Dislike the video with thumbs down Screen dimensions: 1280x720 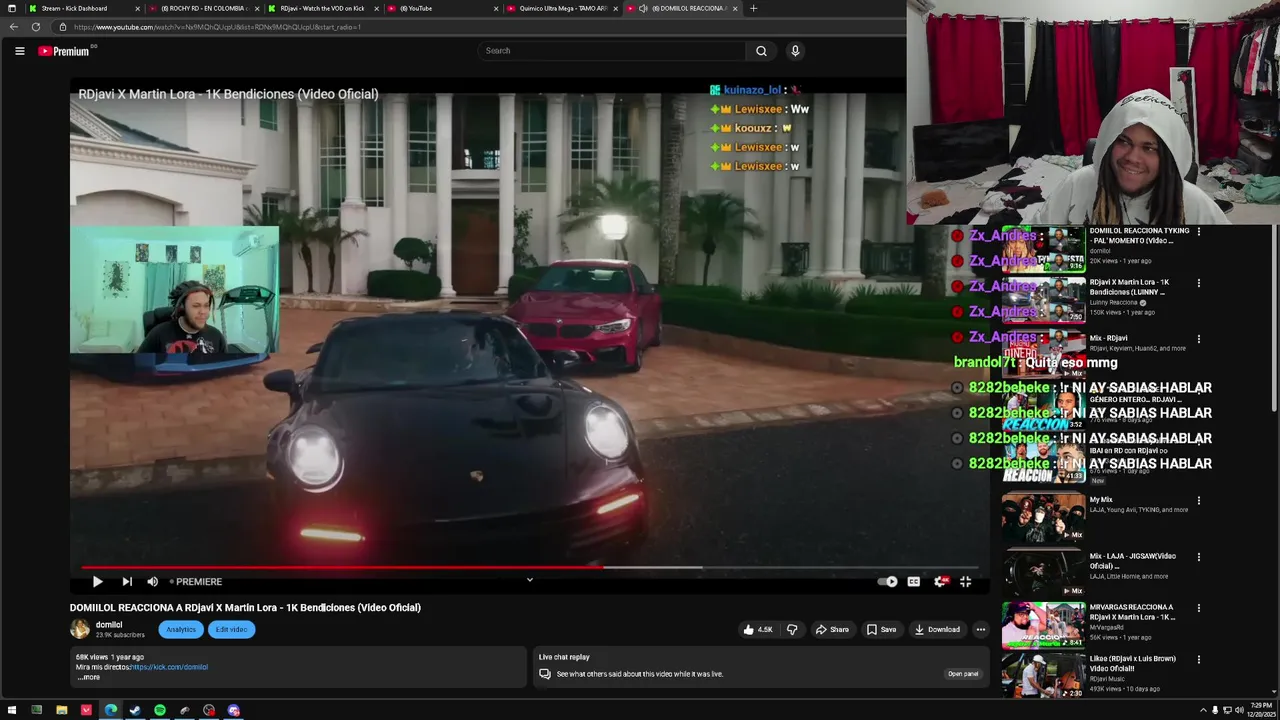792,629
